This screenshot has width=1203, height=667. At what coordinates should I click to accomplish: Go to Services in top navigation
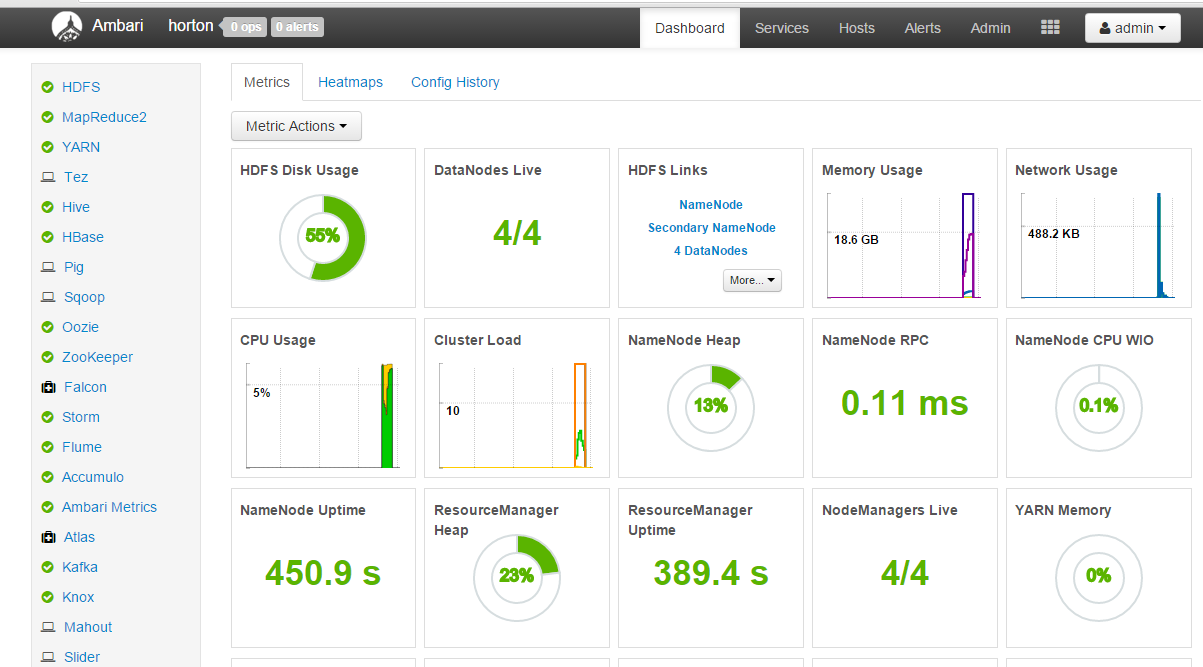point(781,28)
